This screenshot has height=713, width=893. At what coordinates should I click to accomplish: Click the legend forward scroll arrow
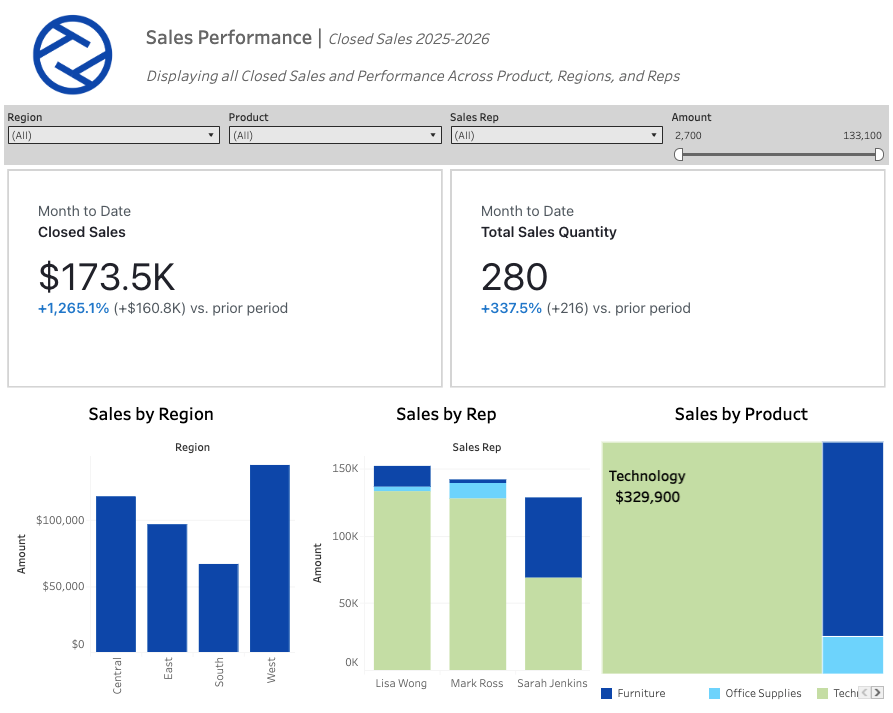coord(877,693)
